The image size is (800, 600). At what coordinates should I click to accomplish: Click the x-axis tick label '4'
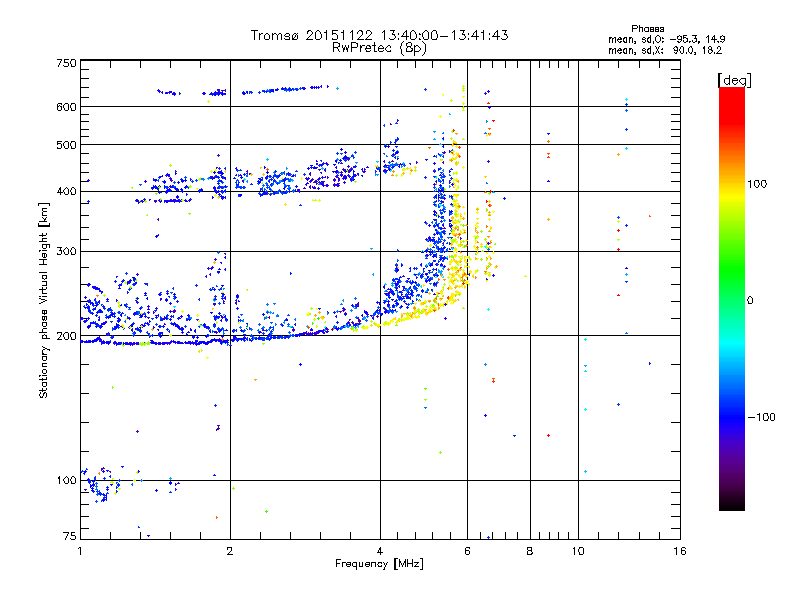(x=380, y=551)
